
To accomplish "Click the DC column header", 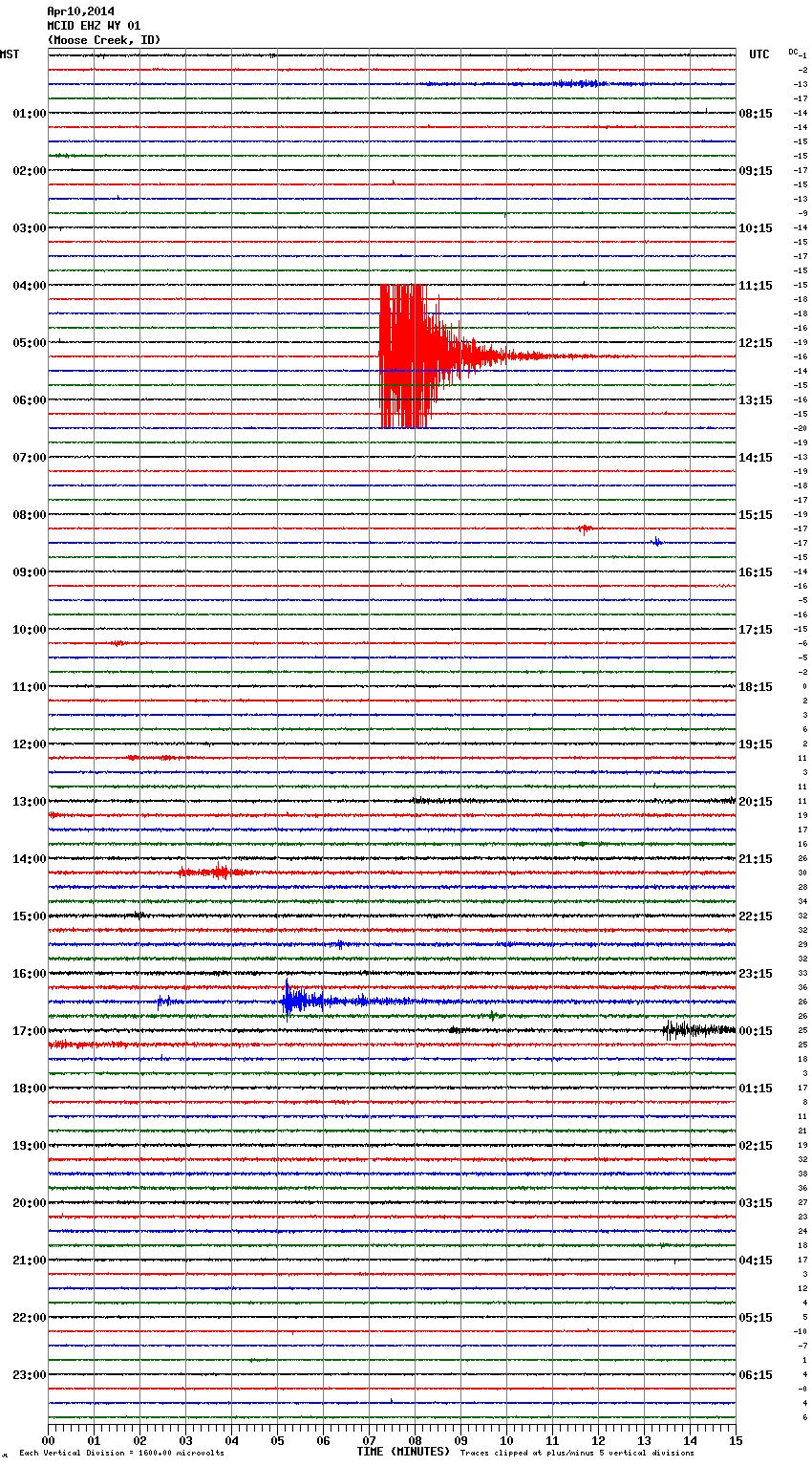I will (x=792, y=51).
